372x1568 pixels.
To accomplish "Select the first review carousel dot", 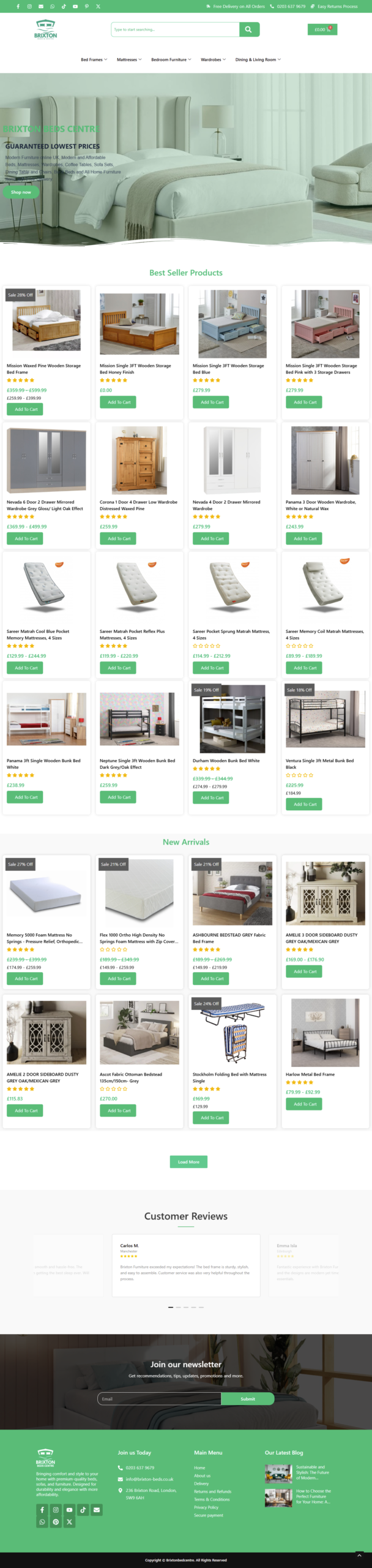I will [x=171, y=1306].
